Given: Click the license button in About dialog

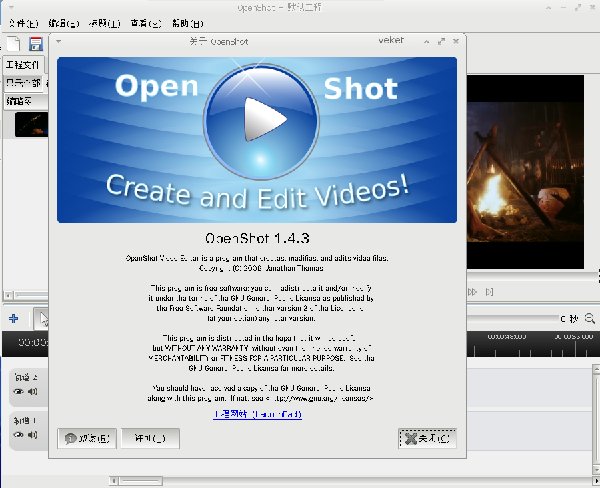Looking at the screenshot, I should pos(150,438).
